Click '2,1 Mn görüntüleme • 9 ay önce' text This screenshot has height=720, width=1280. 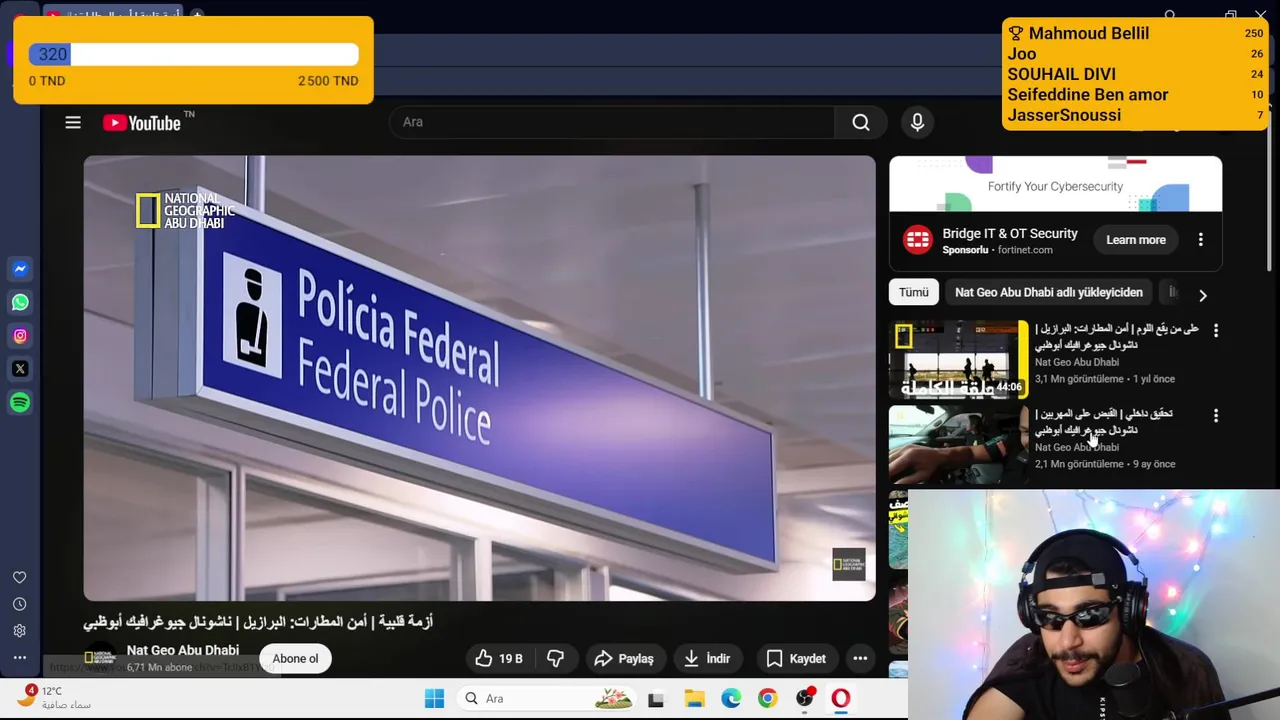pos(1105,464)
